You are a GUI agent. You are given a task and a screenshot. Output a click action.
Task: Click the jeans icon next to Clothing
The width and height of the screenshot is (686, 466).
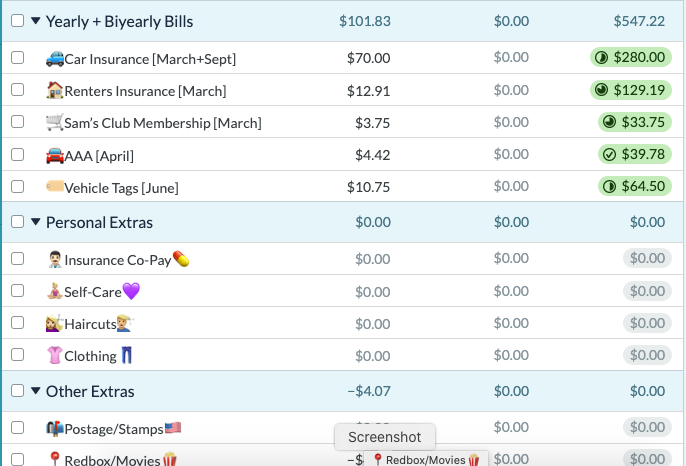(x=127, y=355)
